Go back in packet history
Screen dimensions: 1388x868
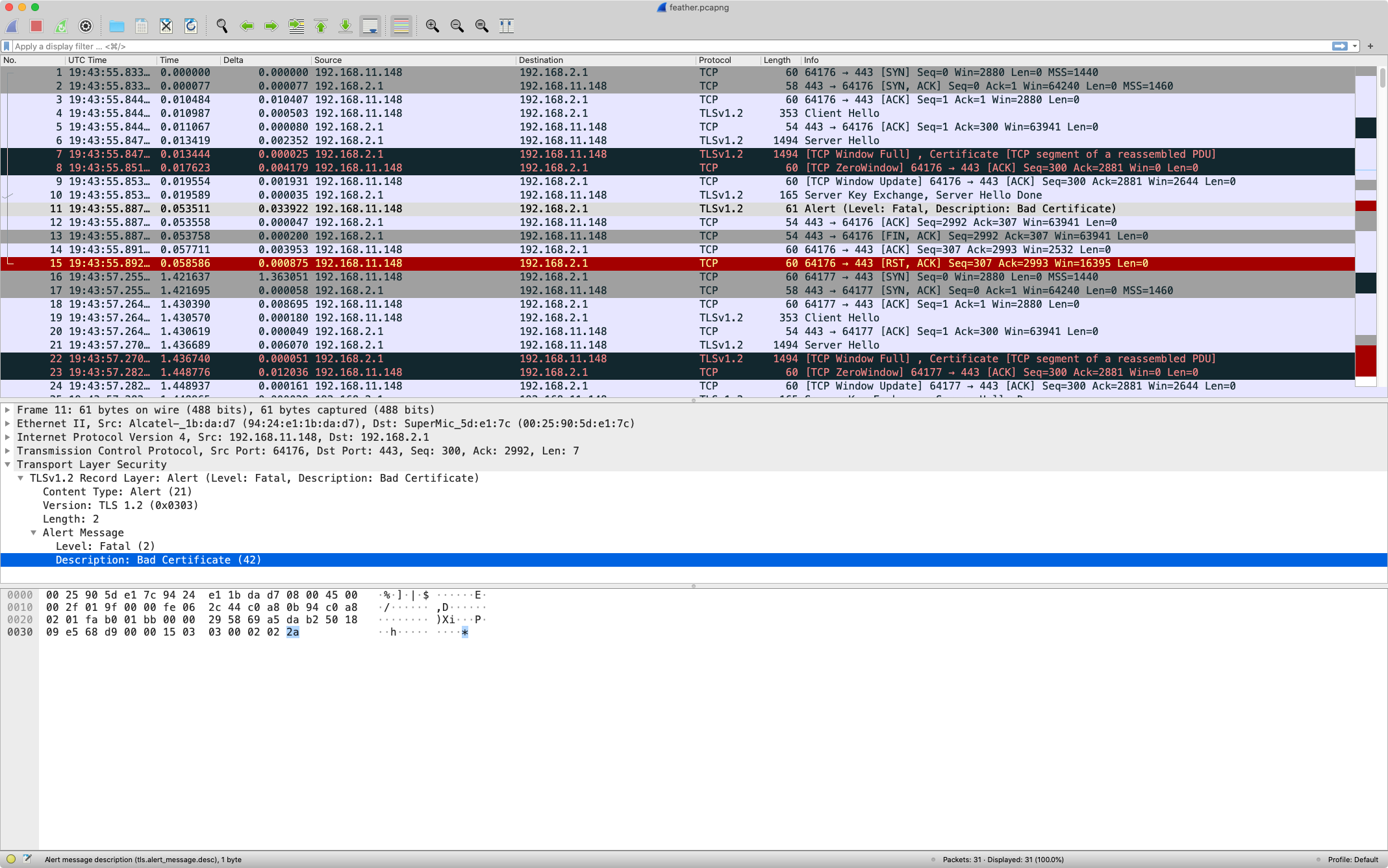coord(247,26)
